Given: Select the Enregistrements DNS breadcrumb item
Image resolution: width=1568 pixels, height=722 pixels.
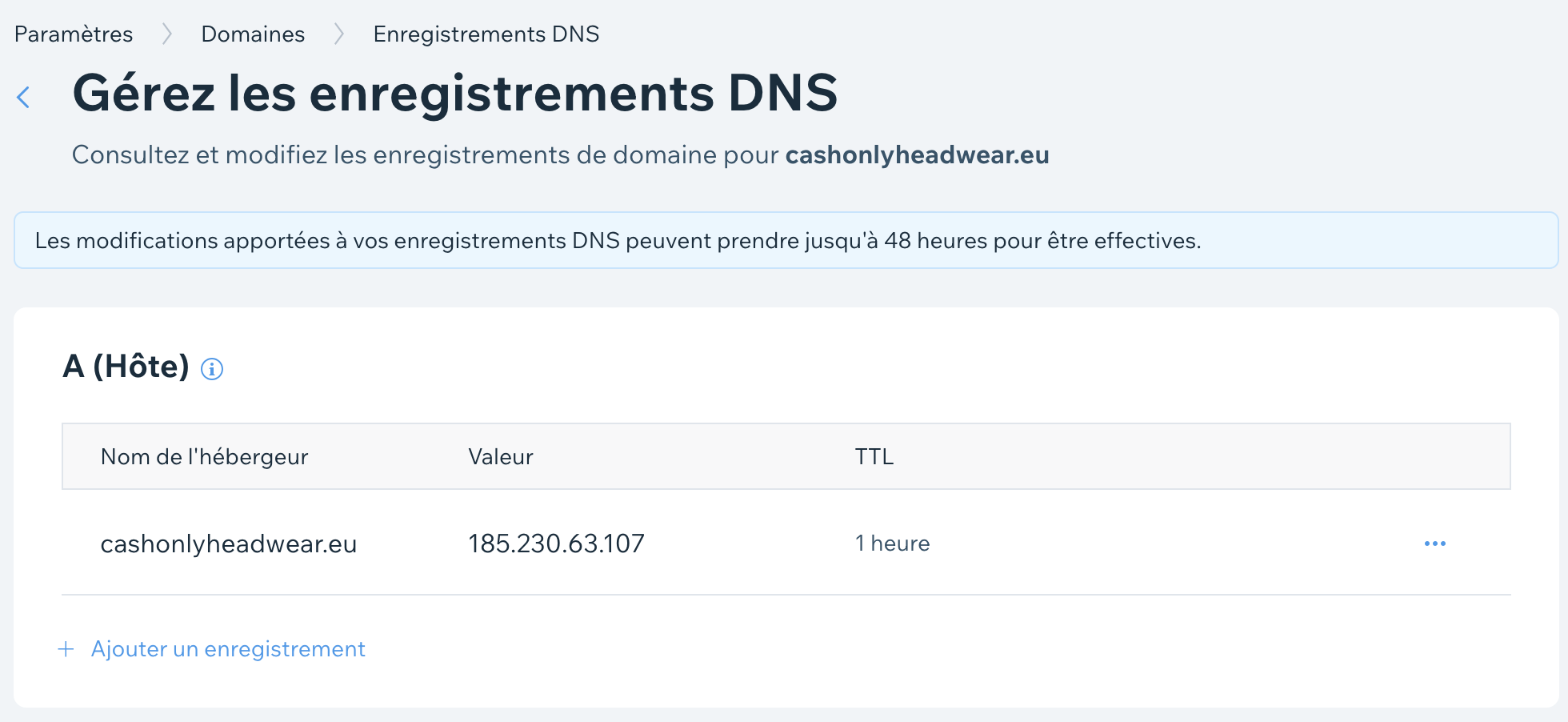Looking at the screenshot, I should (x=486, y=34).
